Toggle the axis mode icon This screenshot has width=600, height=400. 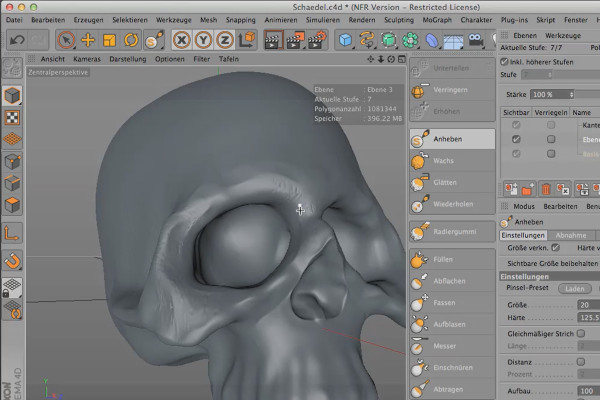pyautogui.click(x=12, y=233)
